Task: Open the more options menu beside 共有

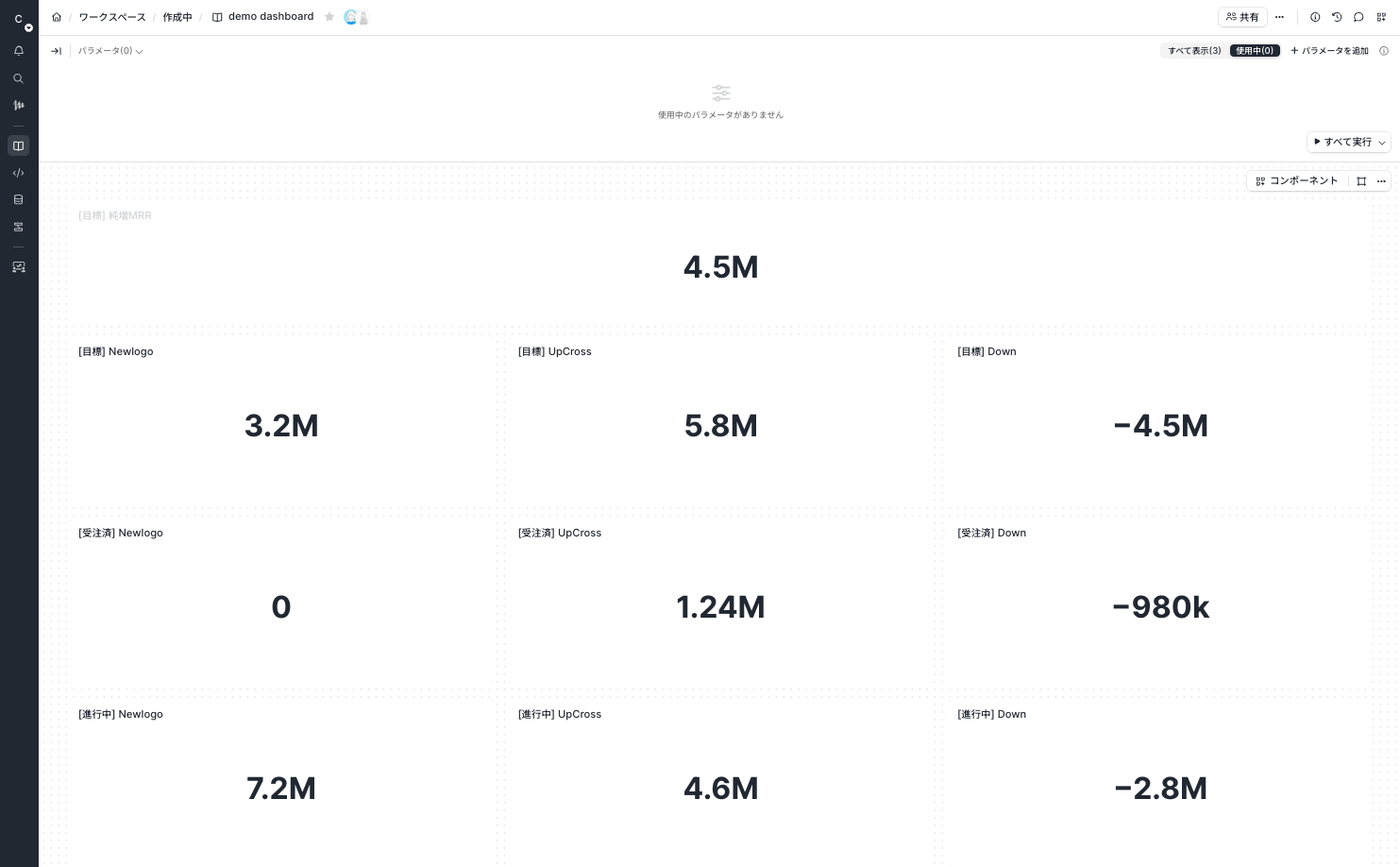Action: point(1279,17)
